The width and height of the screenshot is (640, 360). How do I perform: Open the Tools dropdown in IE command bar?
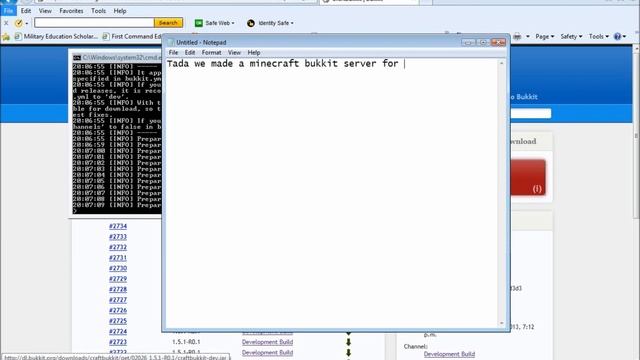coord(599,36)
